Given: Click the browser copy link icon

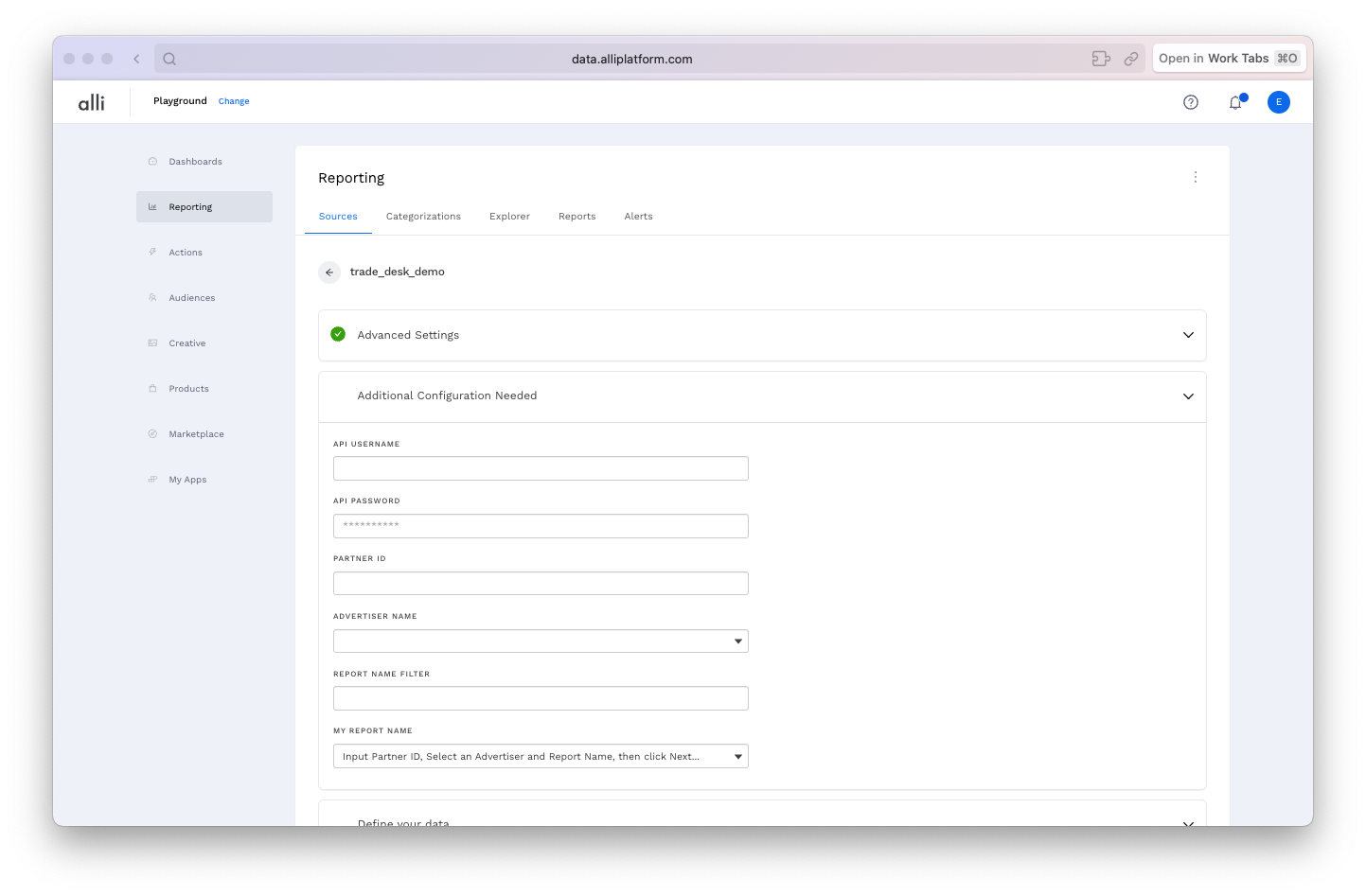Looking at the screenshot, I should [x=1131, y=59].
